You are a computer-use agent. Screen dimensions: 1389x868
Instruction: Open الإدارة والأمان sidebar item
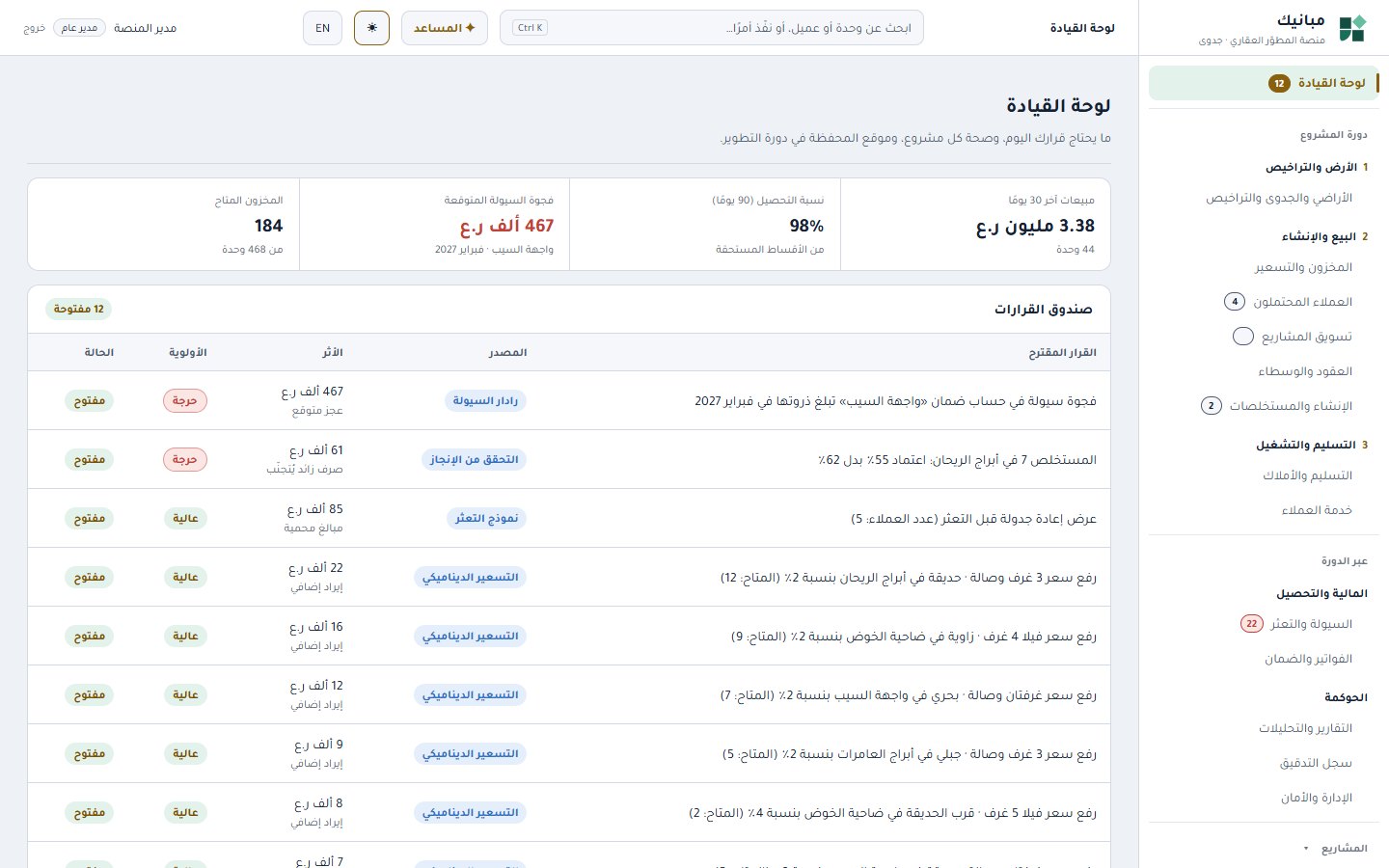point(1264,798)
